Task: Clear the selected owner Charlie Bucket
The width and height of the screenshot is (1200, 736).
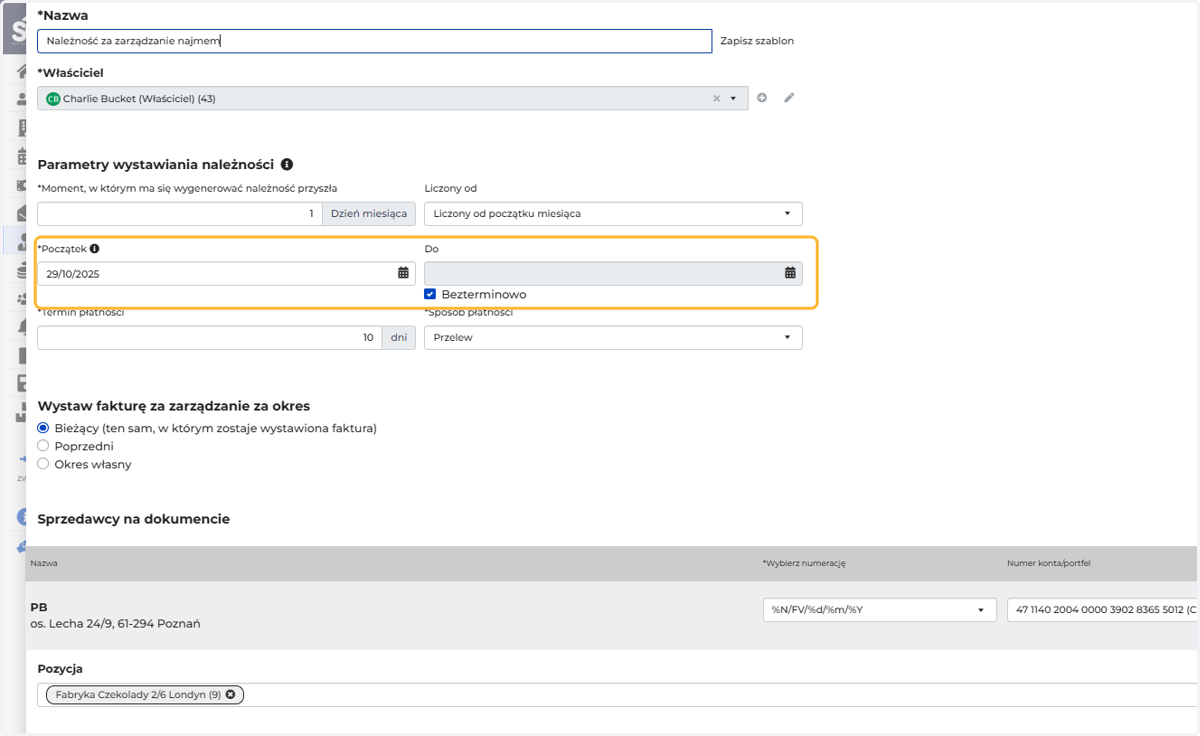Action: coord(716,99)
